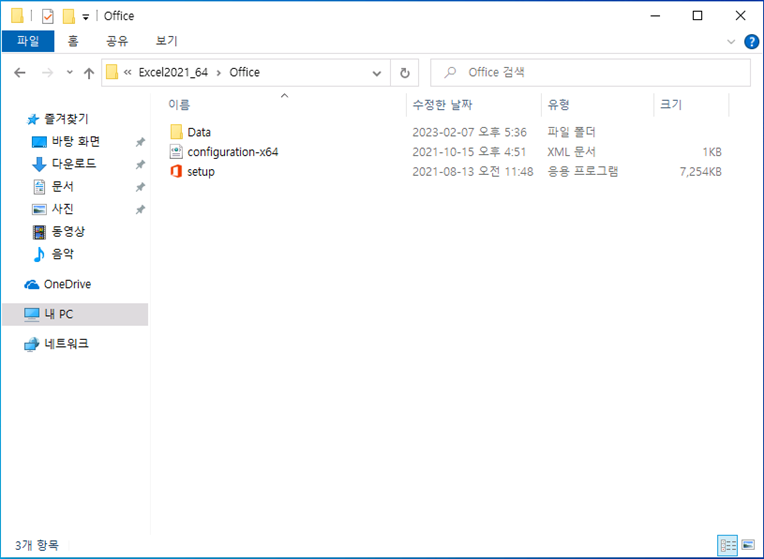Click the 파일 폴더 type cell
This screenshot has height=559, width=764.
coord(572,132)
